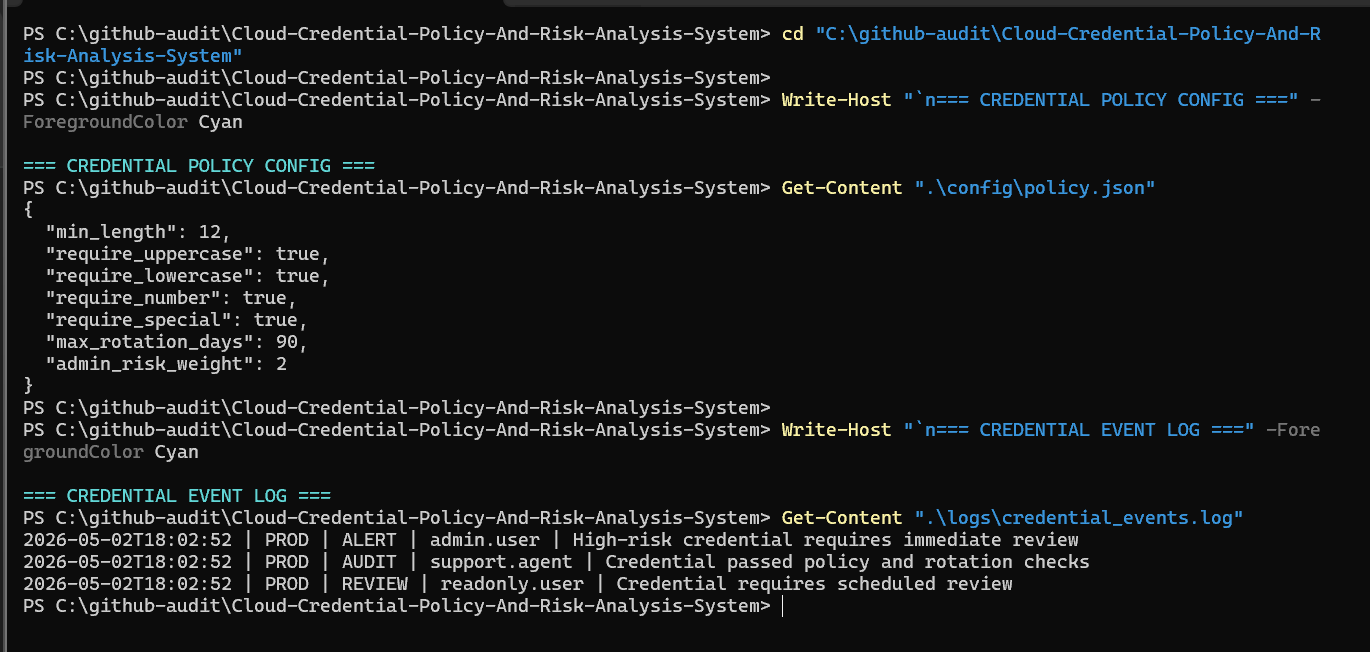Click the support.agent name in the event log
1370x652 pixels.
pyautogui.click(x=501, y=562)
